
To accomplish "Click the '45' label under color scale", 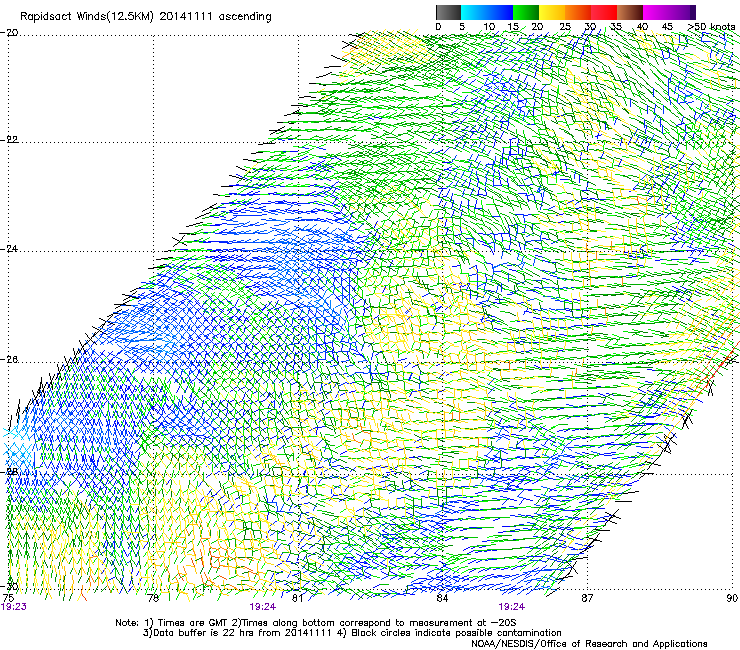I will coord(667,27).
